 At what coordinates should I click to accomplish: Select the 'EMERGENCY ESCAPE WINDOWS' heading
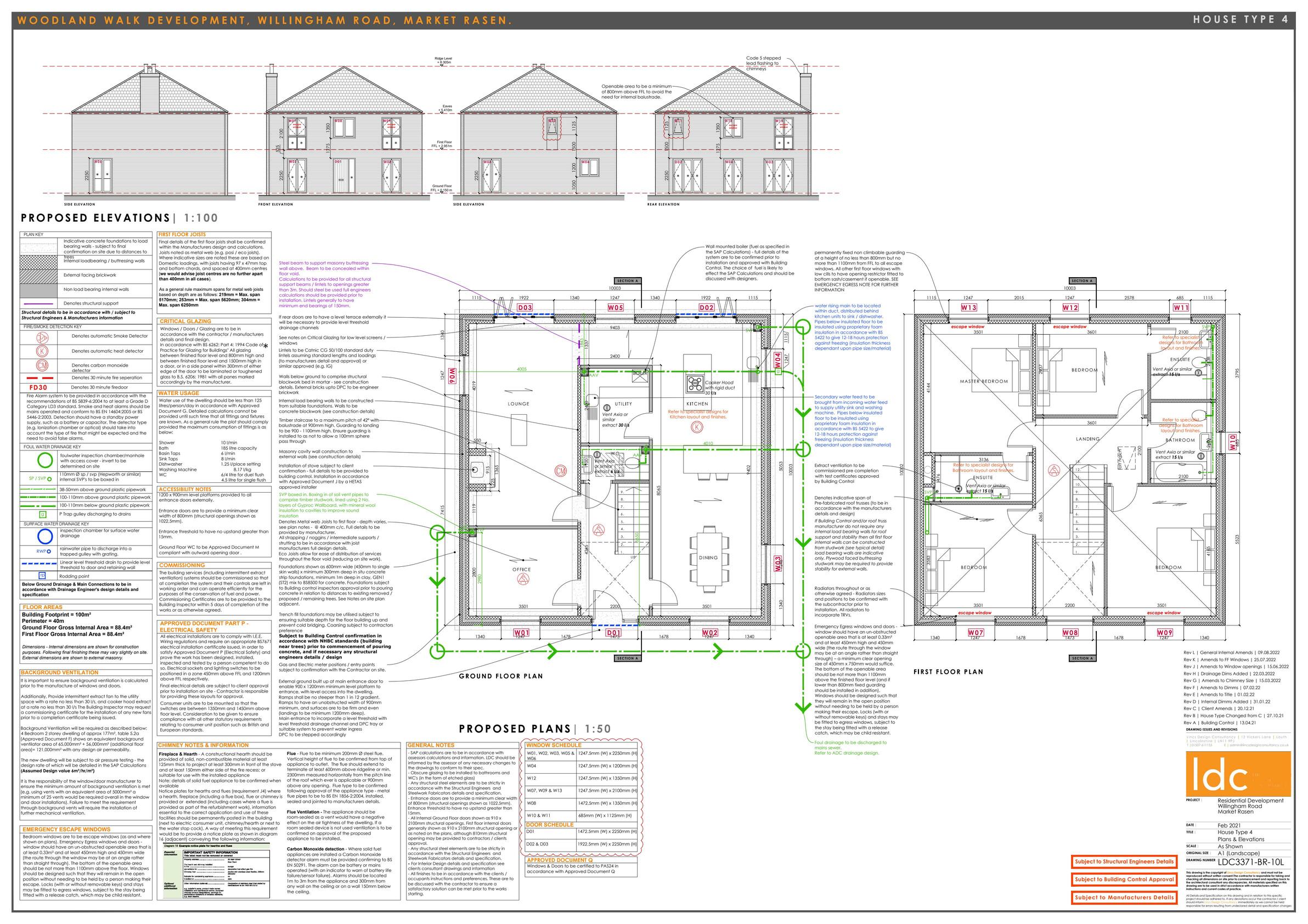(x=66, y=830)
